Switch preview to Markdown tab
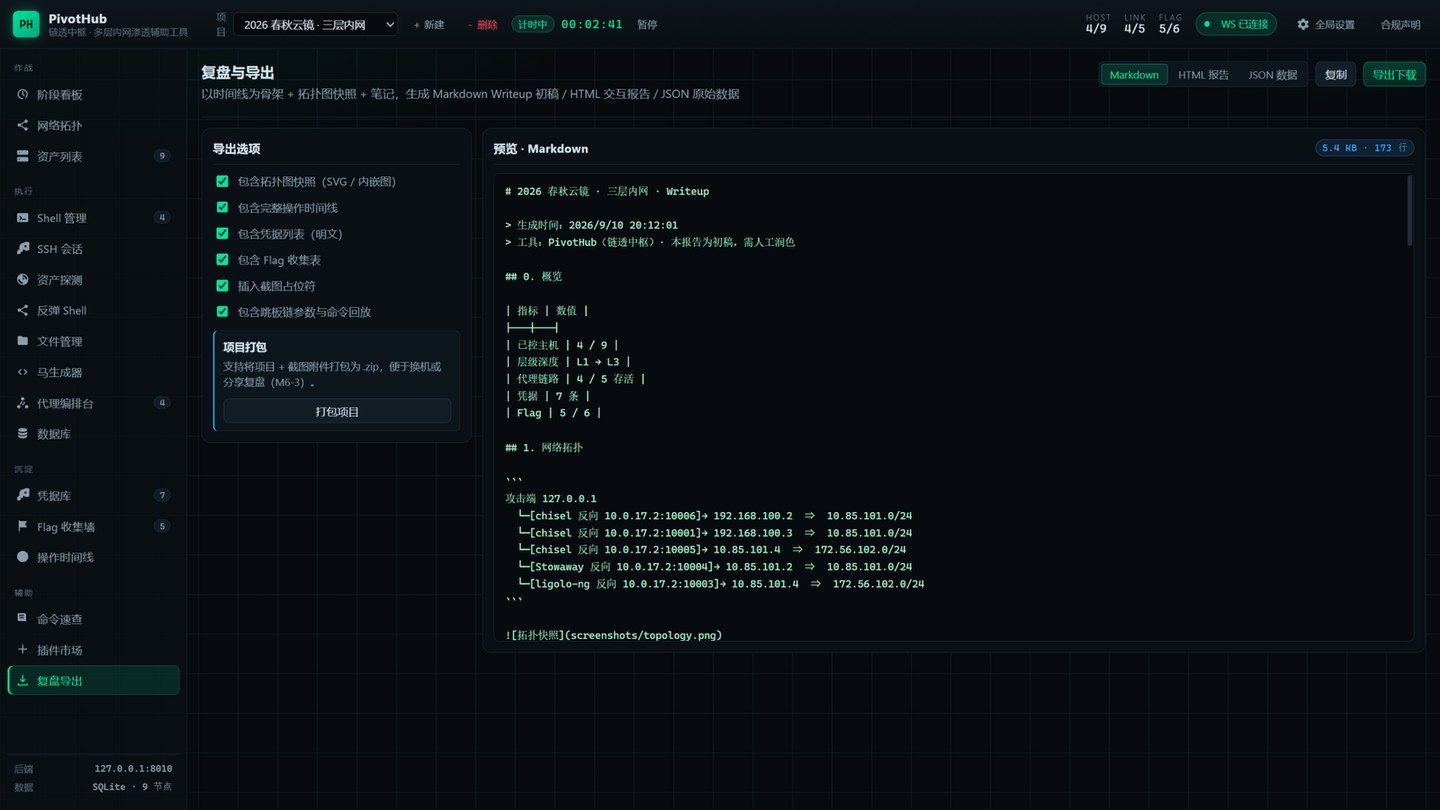 (1134, 75)
